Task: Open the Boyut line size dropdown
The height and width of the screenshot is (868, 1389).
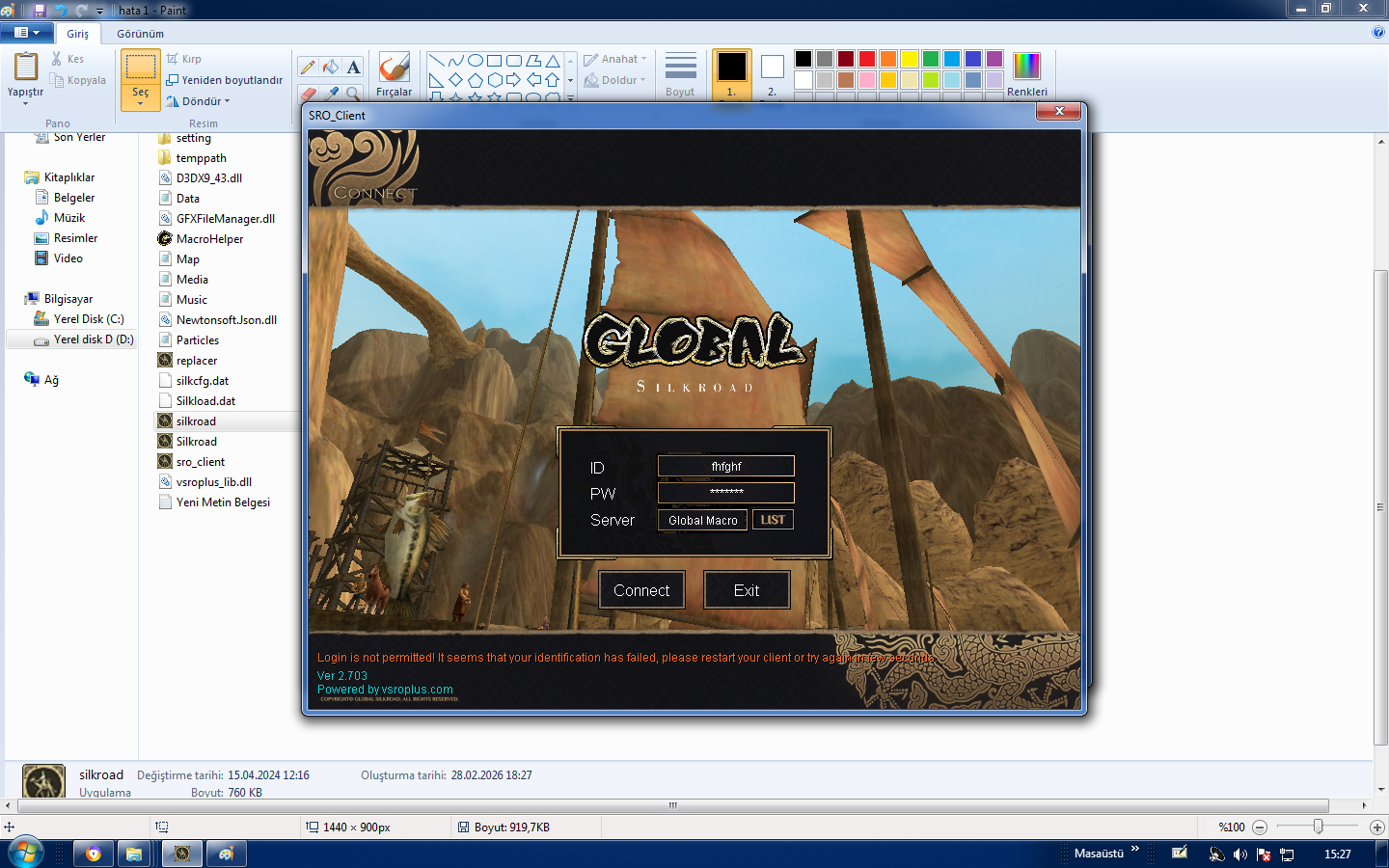Action: click(x=680, y=74)
